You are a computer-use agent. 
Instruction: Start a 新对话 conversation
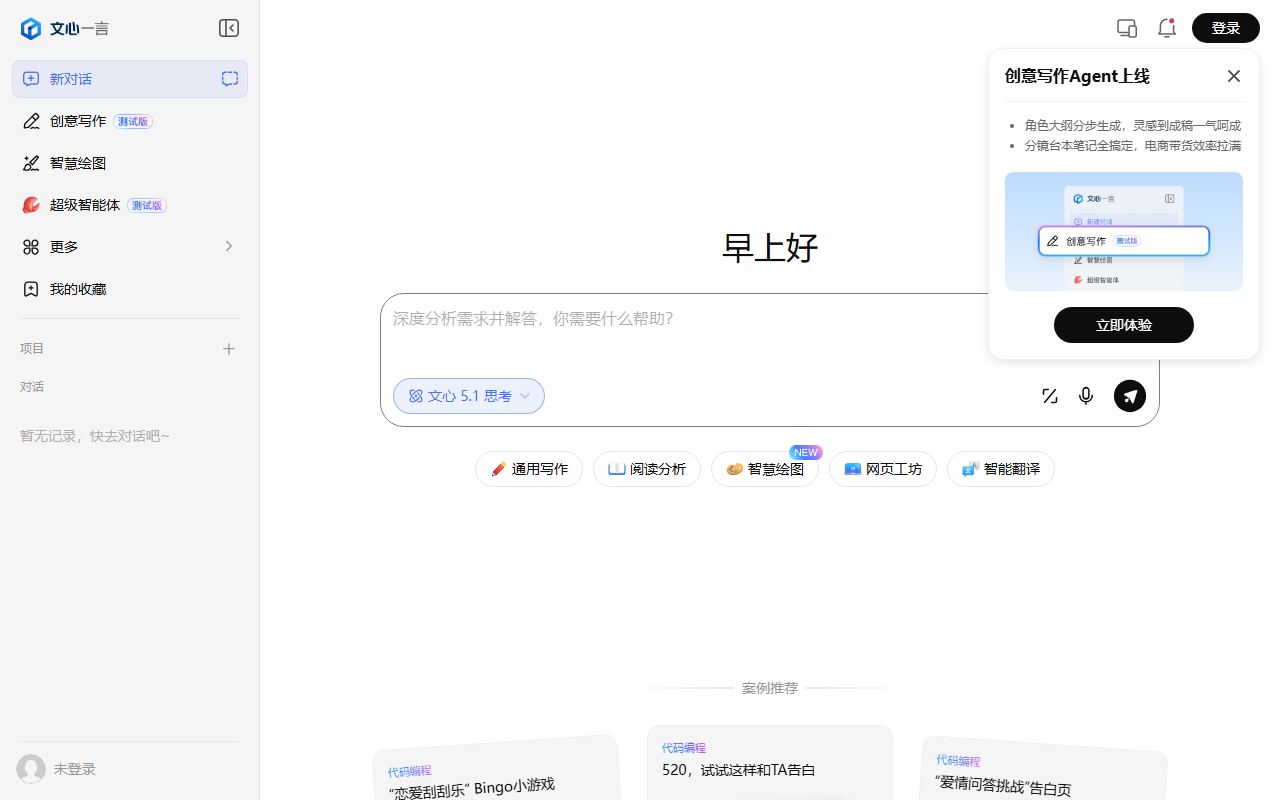(130, 79)
